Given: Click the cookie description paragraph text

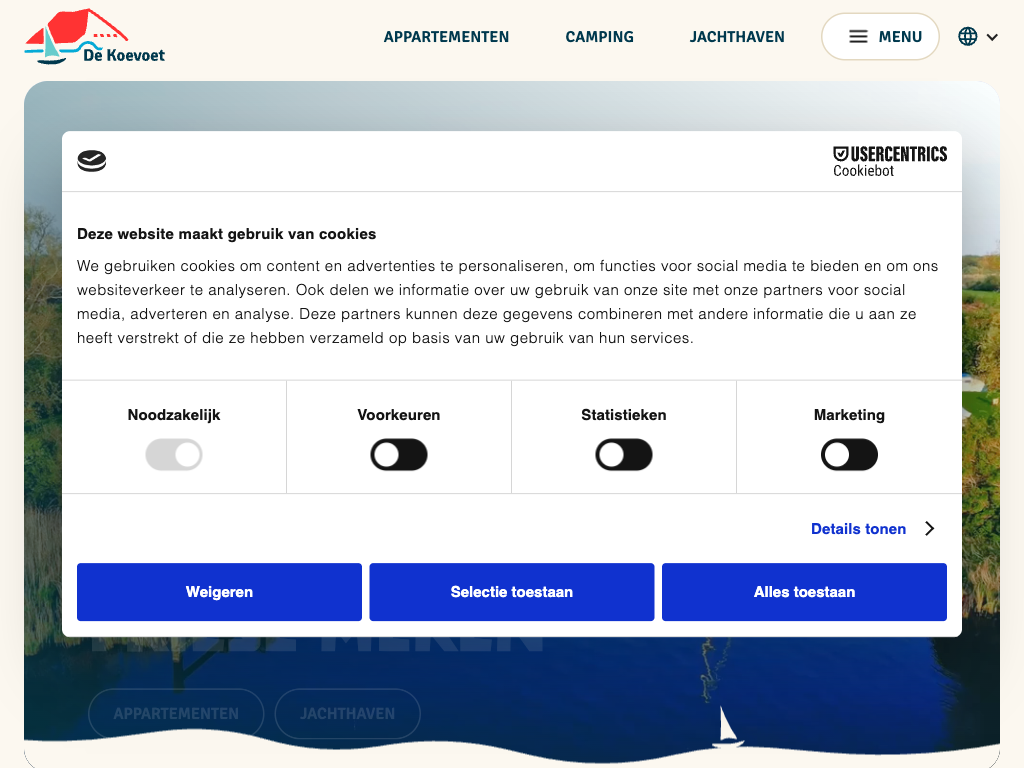Looking at the screenshot, I should [x=507, y=302].
